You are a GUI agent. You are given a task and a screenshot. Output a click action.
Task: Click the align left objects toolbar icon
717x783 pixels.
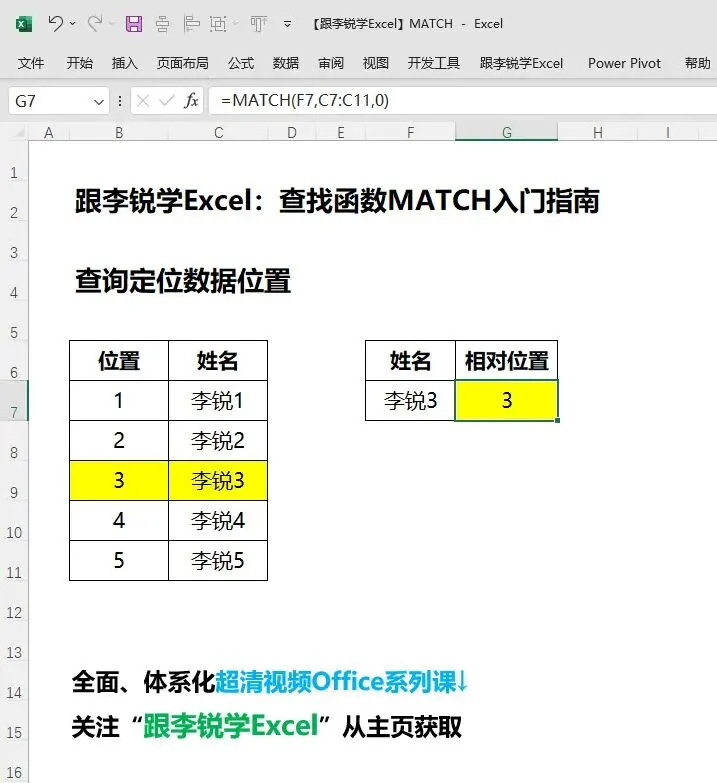[x=191, y=23]
